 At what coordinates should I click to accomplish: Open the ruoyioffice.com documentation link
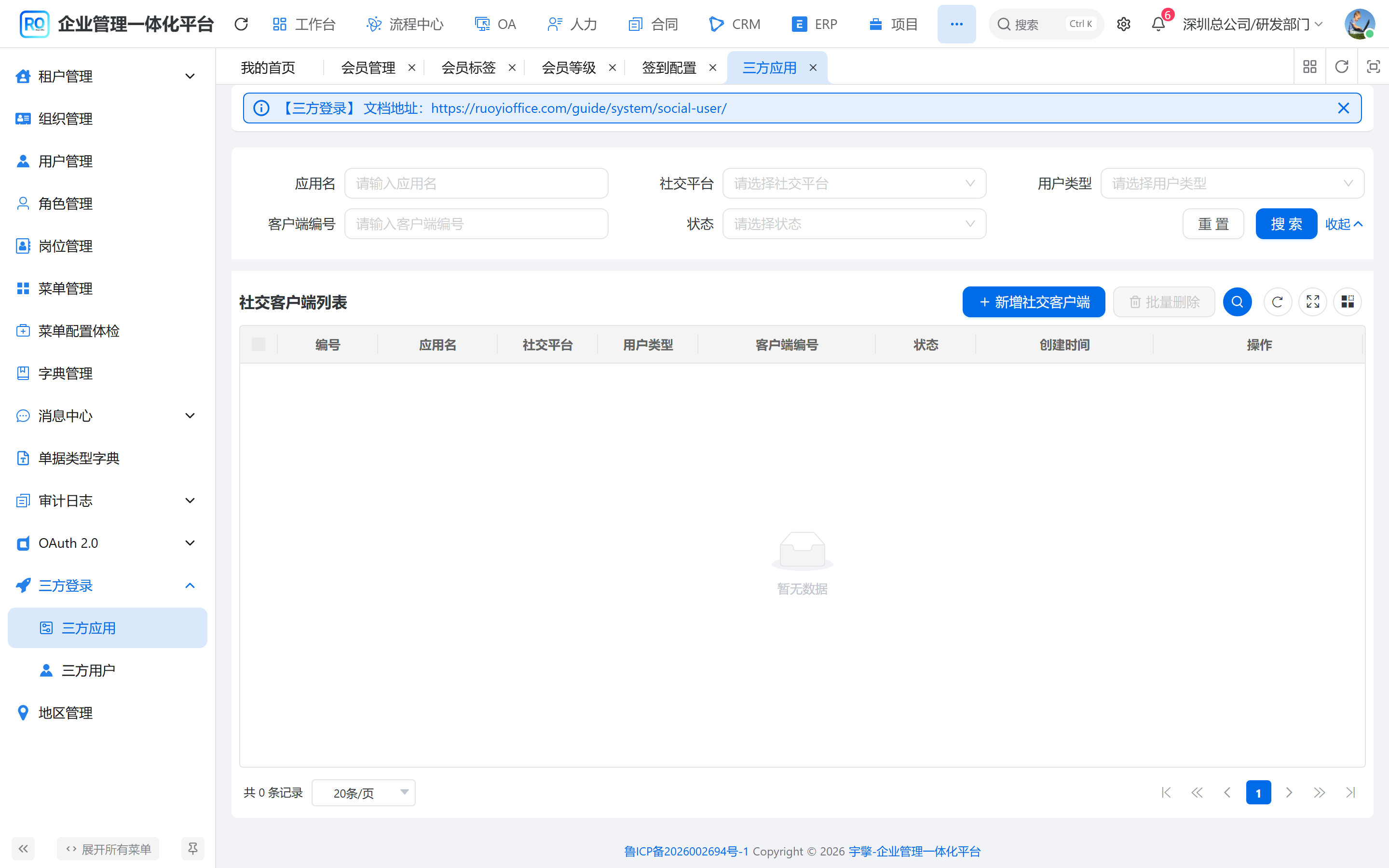tap(579, 108)
